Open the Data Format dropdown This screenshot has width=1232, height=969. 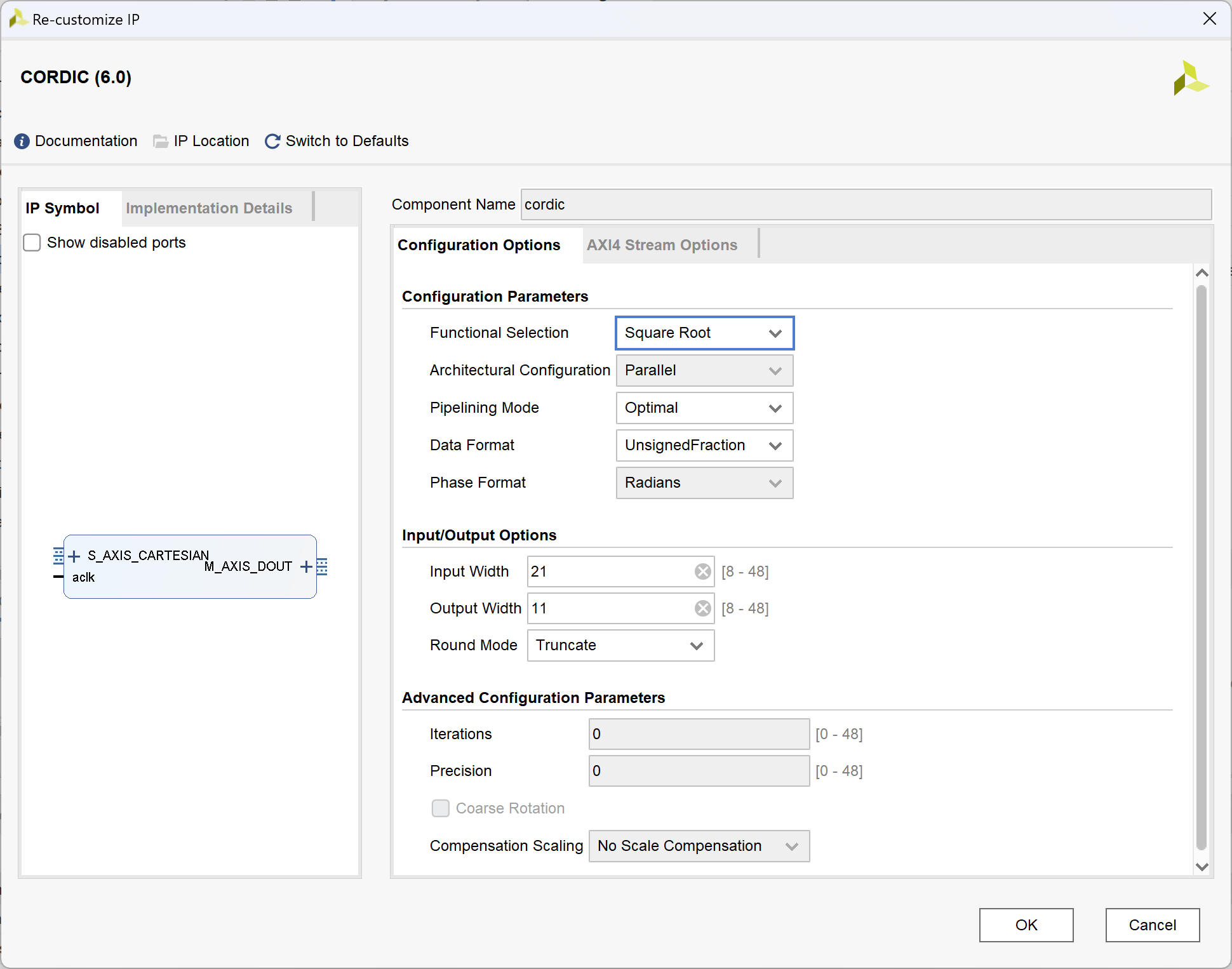tap(704, 445)
